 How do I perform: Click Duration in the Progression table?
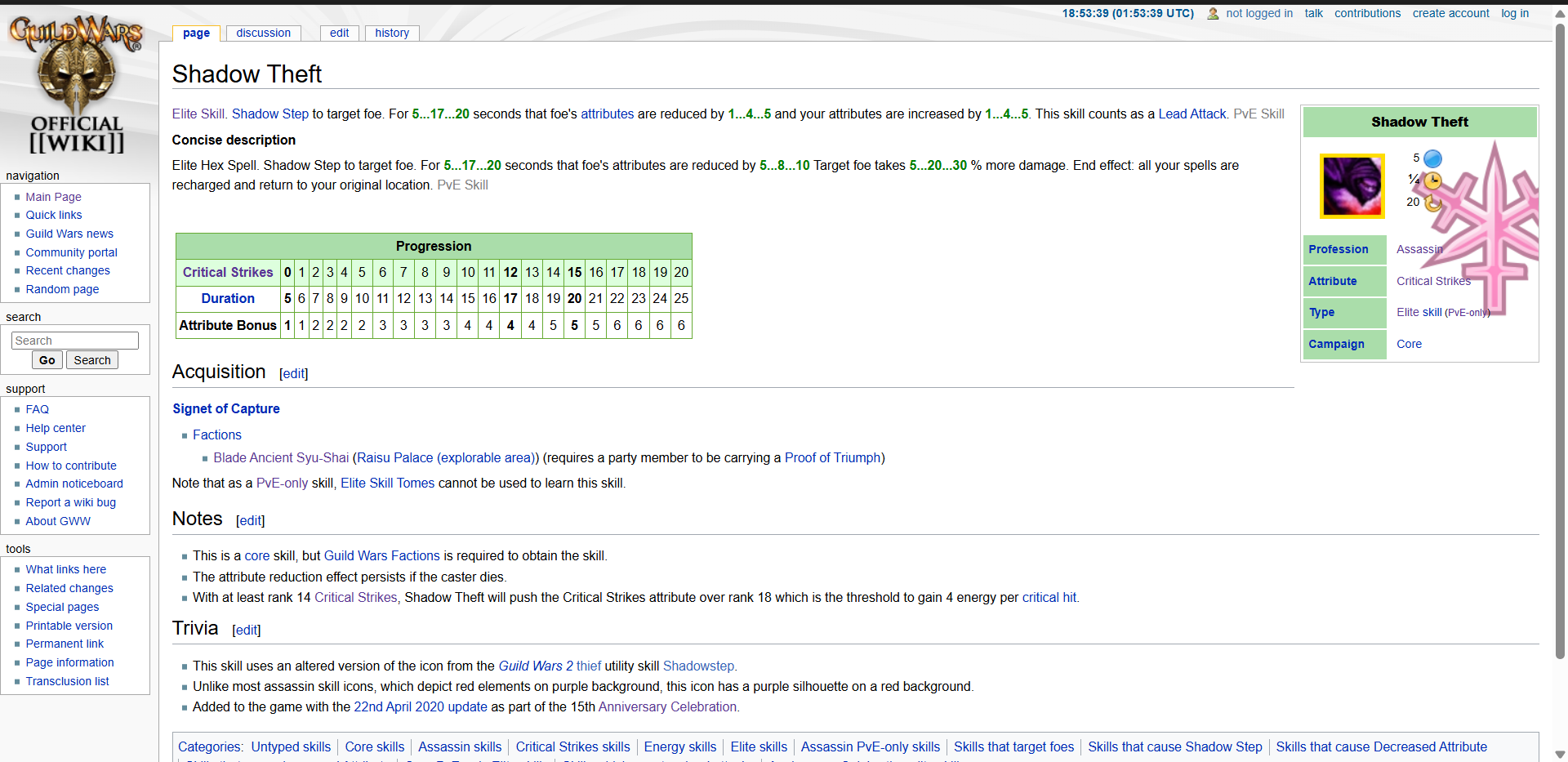click(x=228, y=298)
